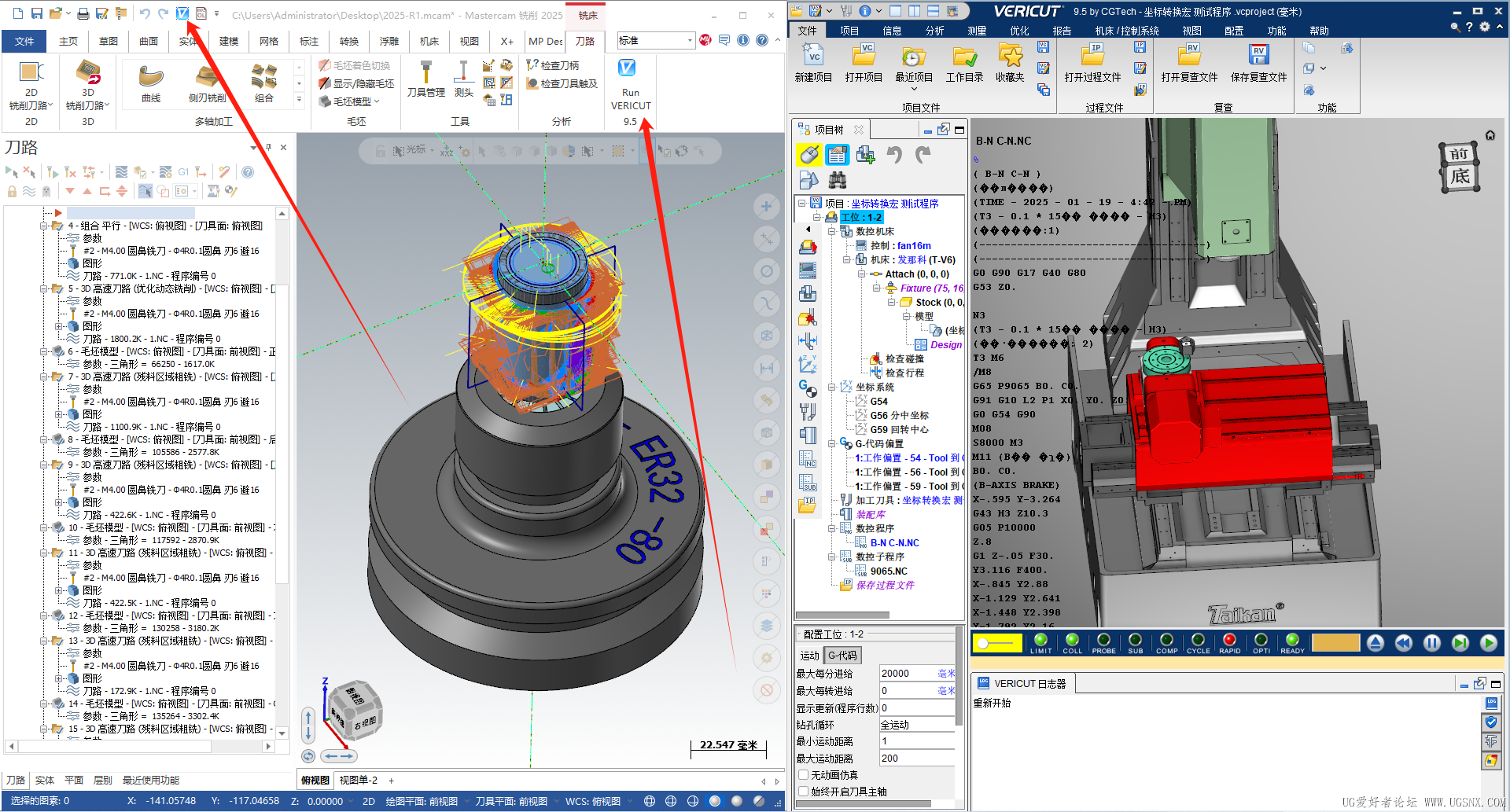Pause the VERICUT simulation

pyautogui.click(x=1431, y=643)
